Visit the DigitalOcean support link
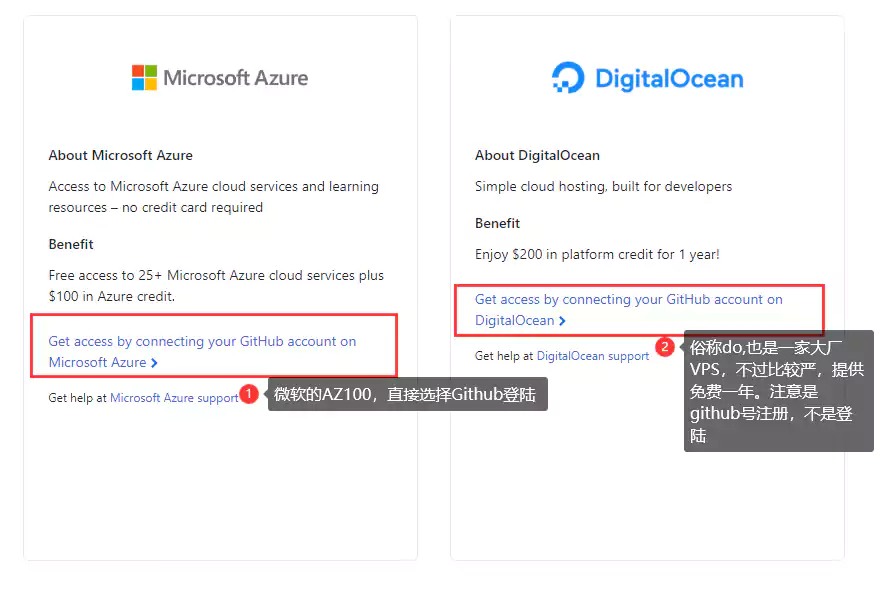This screenshot has height=595, width=875. tap(593, 356)
